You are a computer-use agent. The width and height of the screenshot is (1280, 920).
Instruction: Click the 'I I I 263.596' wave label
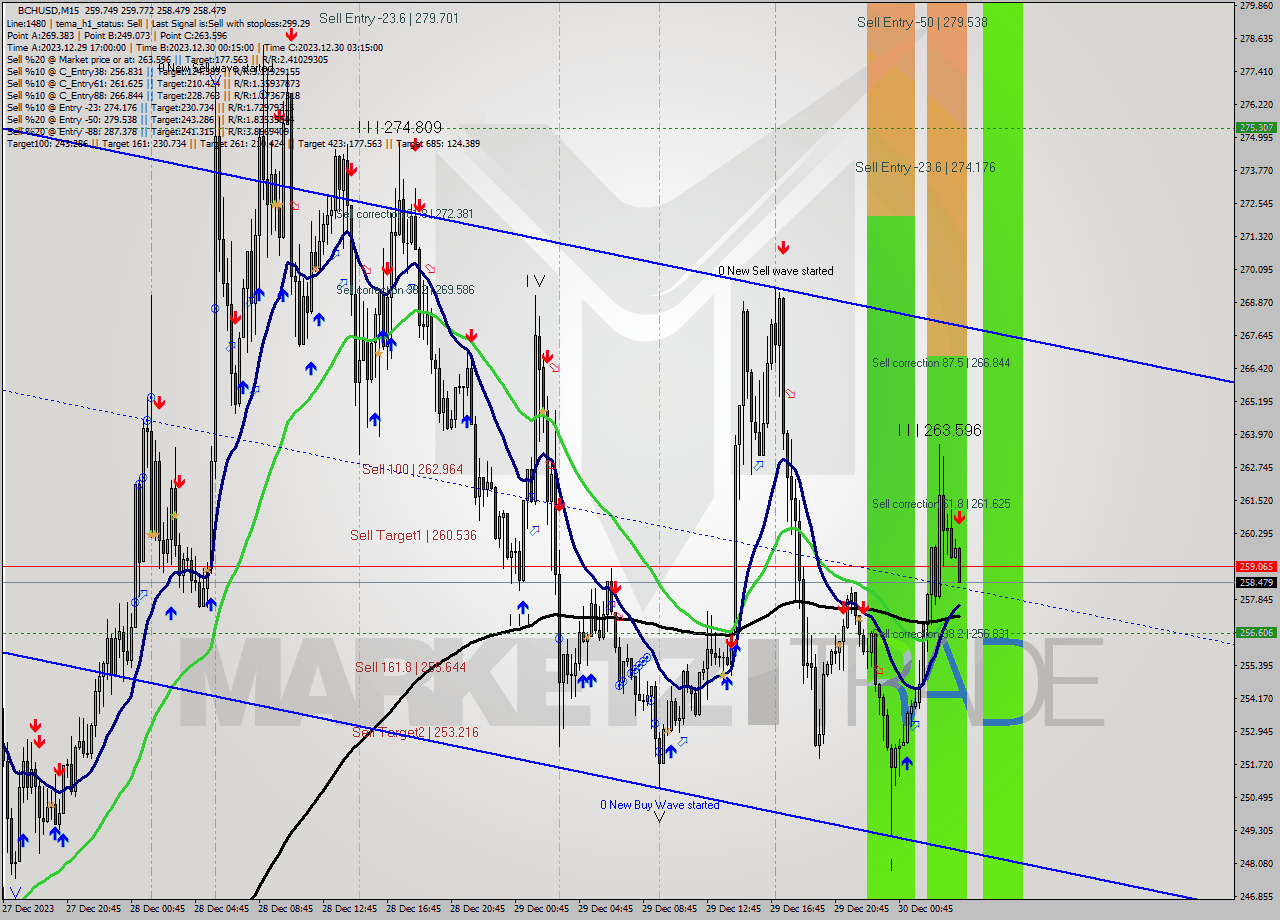click(939, 430)
